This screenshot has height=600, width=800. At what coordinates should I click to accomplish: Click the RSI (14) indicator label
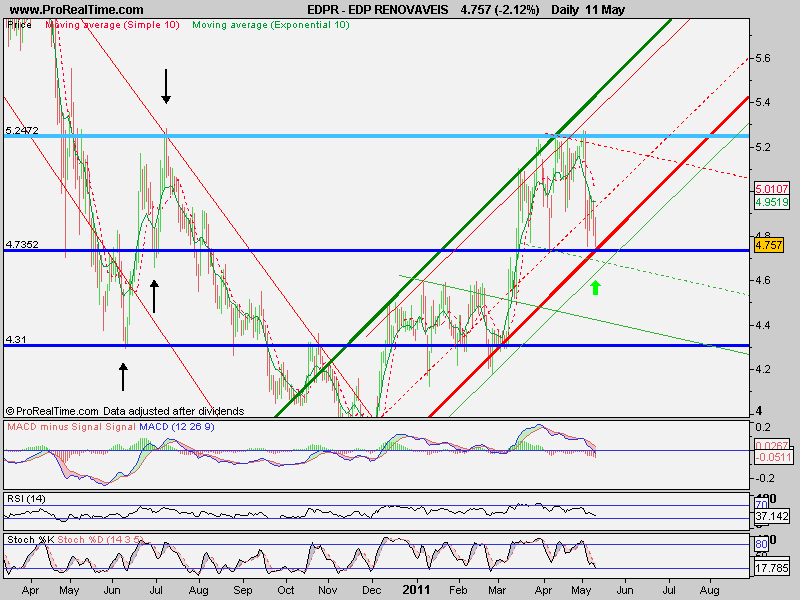point(26,498)
